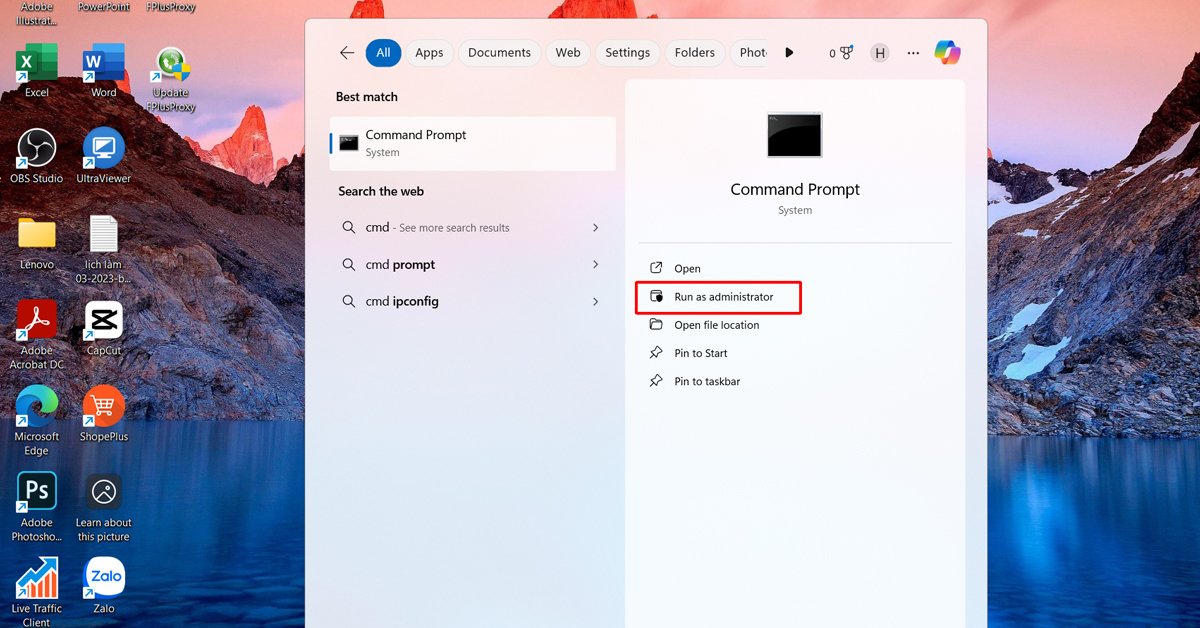Image resolution: width=1200 pixels, height=628 pixels.
Task: Select the Documents filter tab
Action: tap(499, 53)
